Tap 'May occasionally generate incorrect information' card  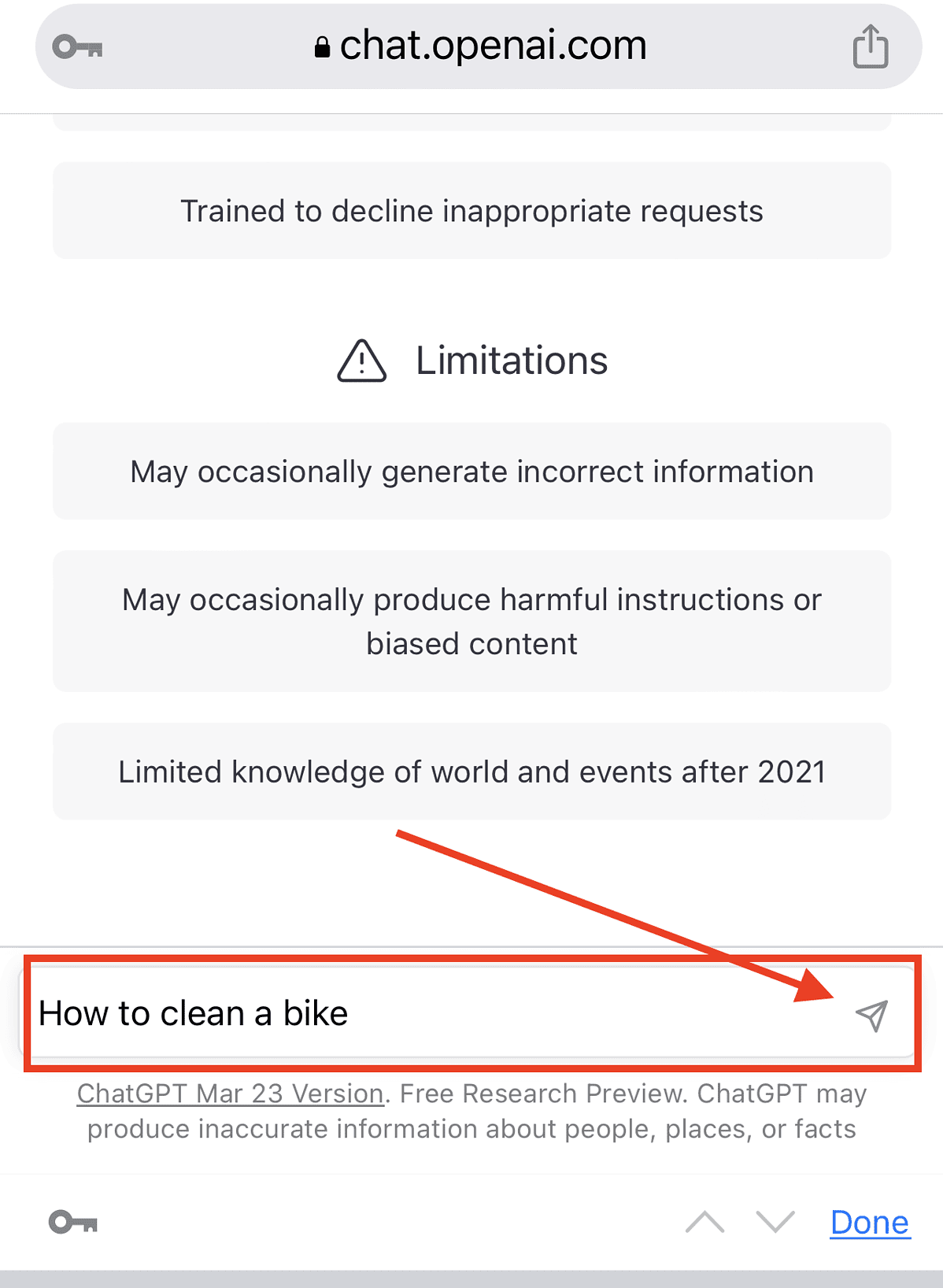pos(471,472)
